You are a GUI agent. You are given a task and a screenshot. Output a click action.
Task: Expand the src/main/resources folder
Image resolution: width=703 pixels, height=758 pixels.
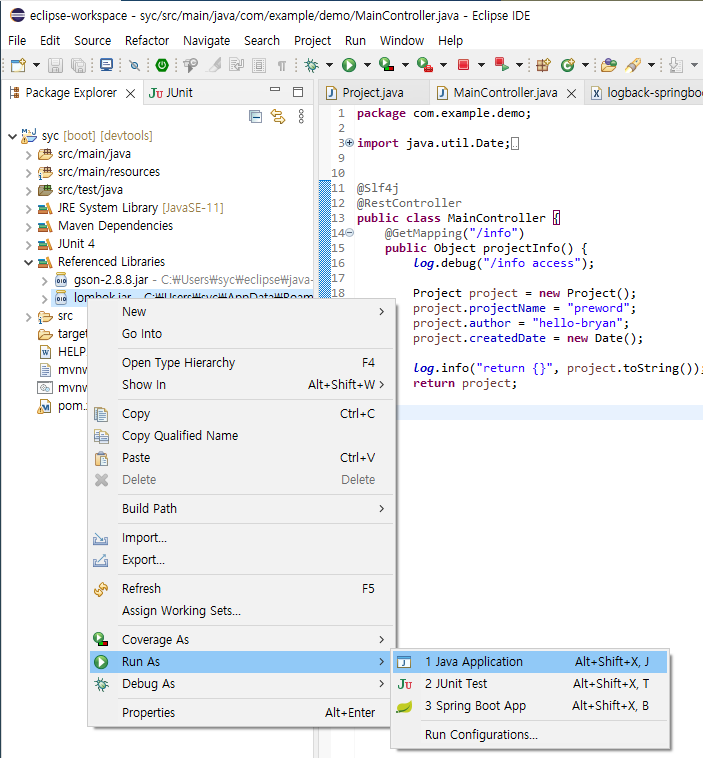point(29,173)
